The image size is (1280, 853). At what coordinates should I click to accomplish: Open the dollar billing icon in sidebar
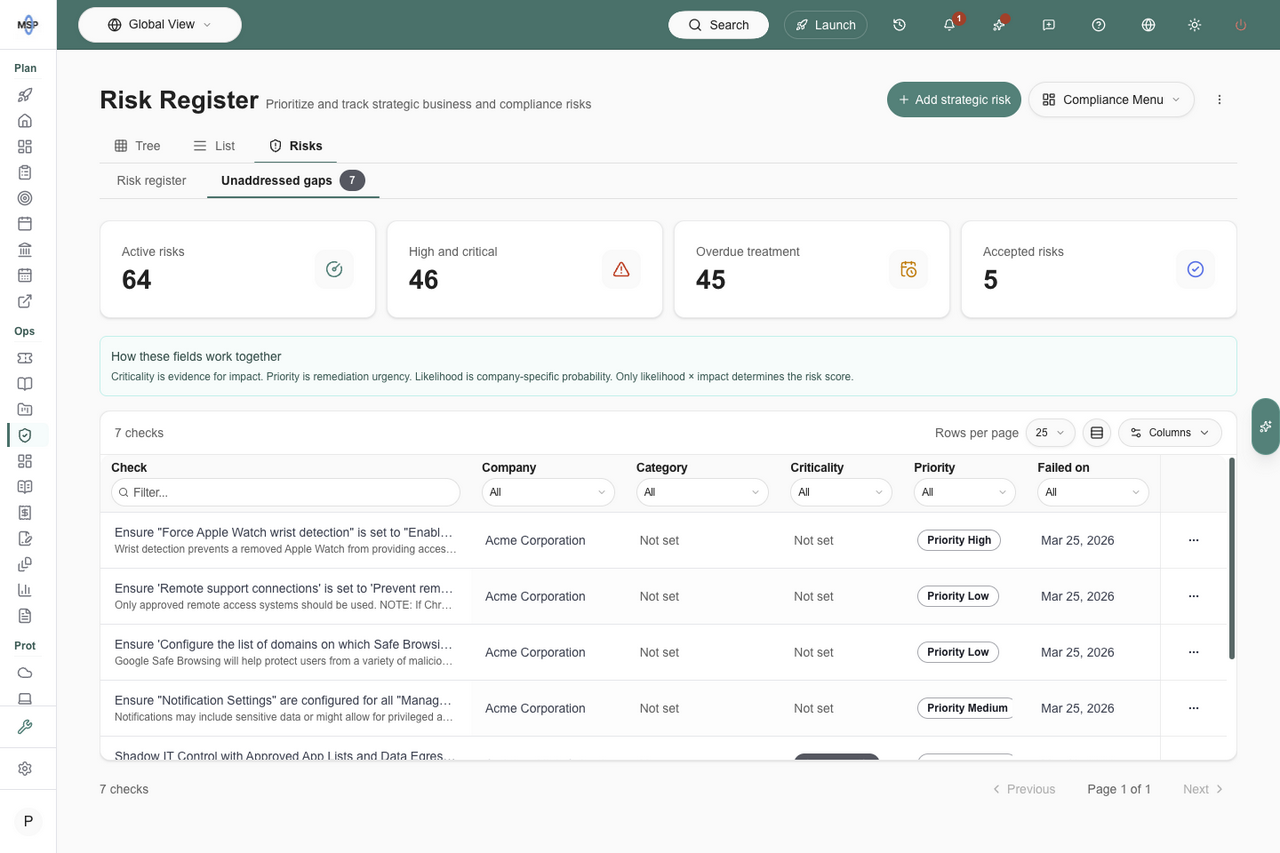pyautogui.click(x=25, y=512)
